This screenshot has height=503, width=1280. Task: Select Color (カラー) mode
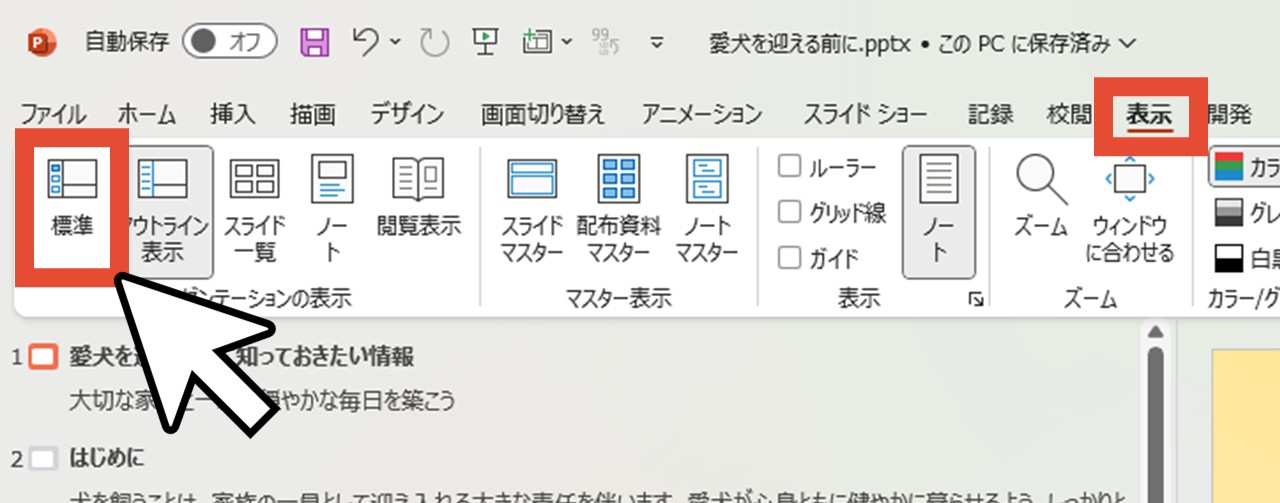pyautogui.click(x=1247, y=167)
